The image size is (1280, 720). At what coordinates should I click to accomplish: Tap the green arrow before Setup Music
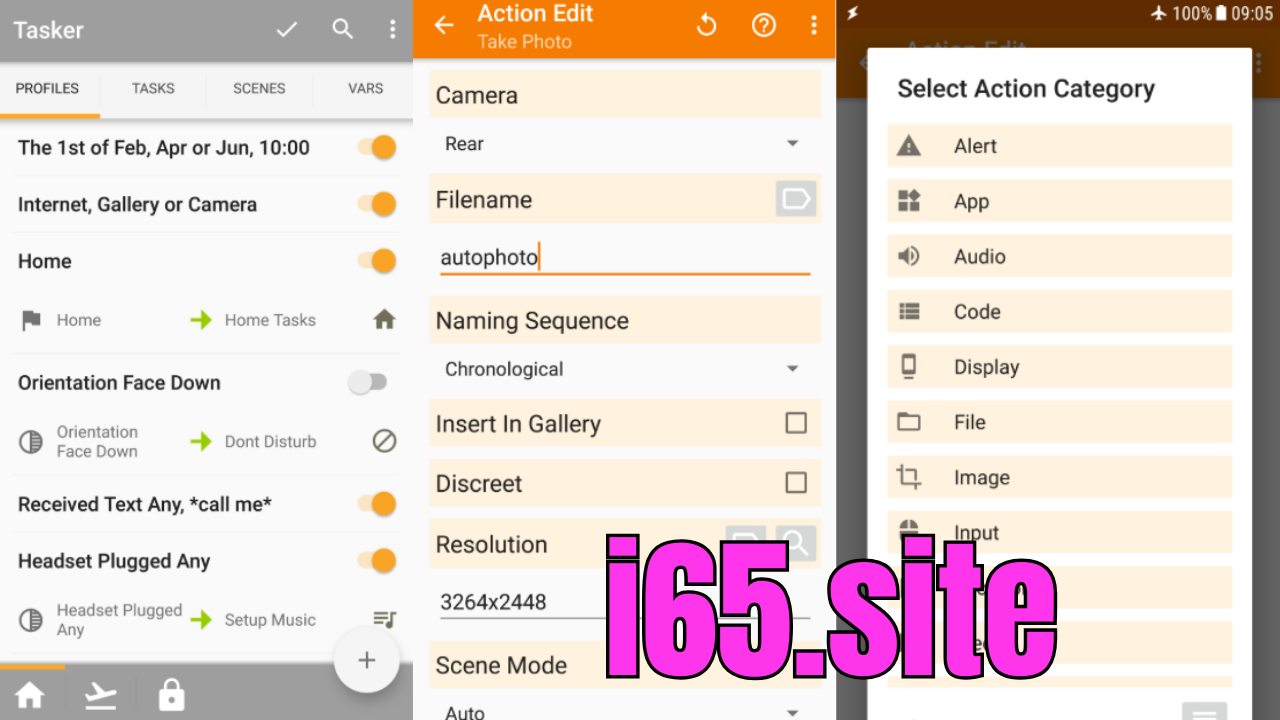[x=201, y=620]
